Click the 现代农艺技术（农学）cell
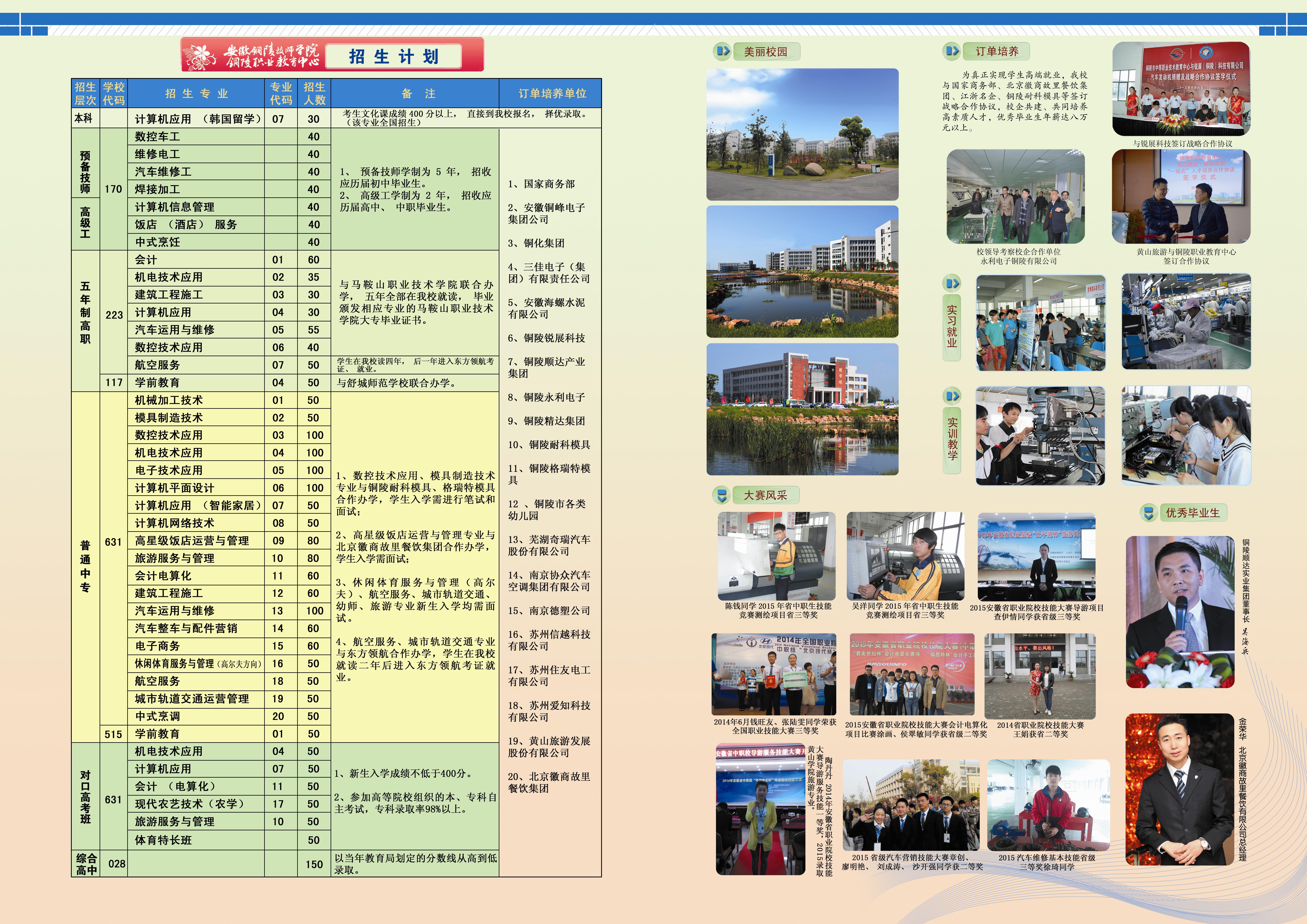 pyautogui.click(x=196, y=804)
